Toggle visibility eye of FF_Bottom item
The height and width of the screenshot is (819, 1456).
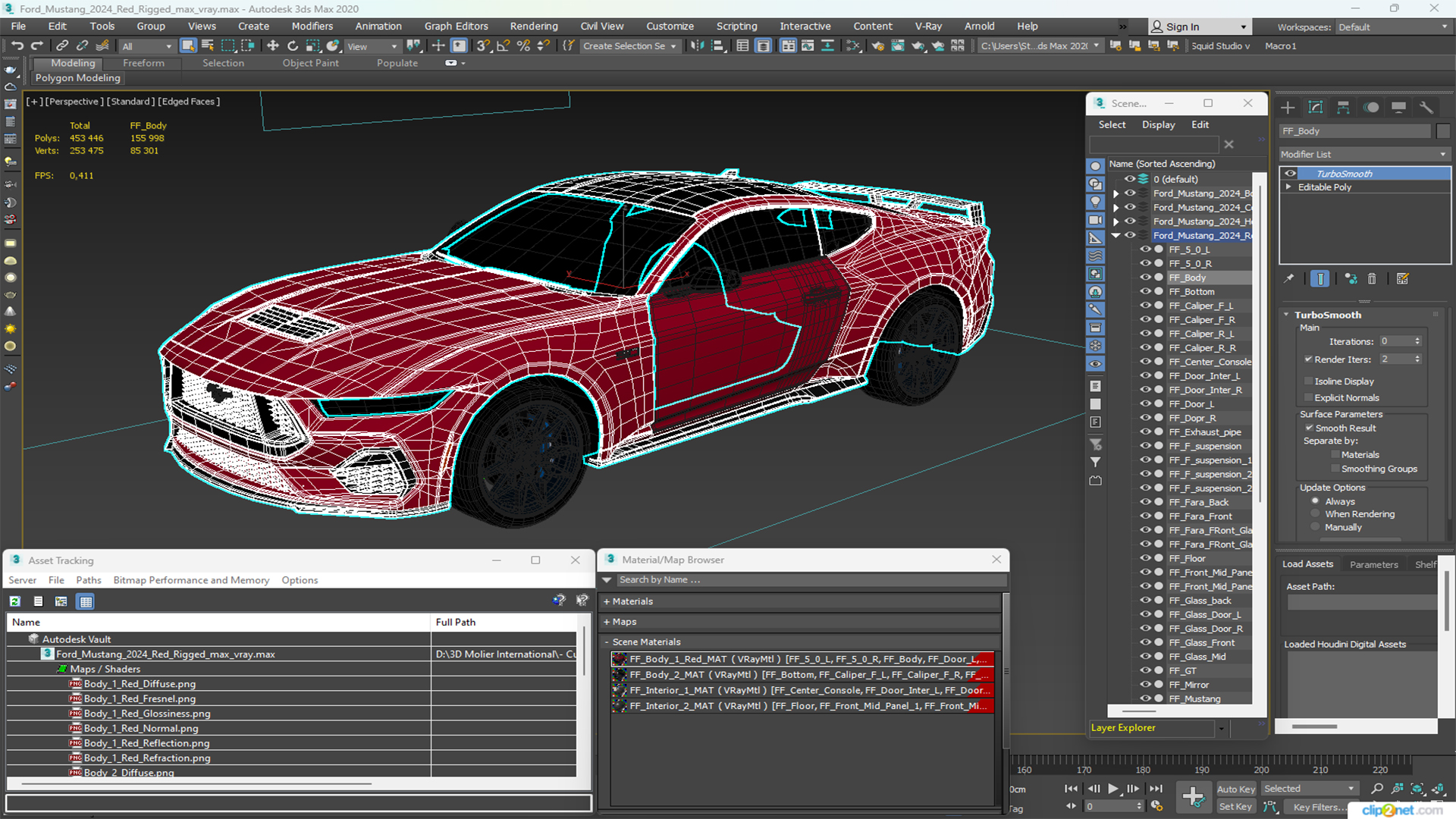(1145, 291)
